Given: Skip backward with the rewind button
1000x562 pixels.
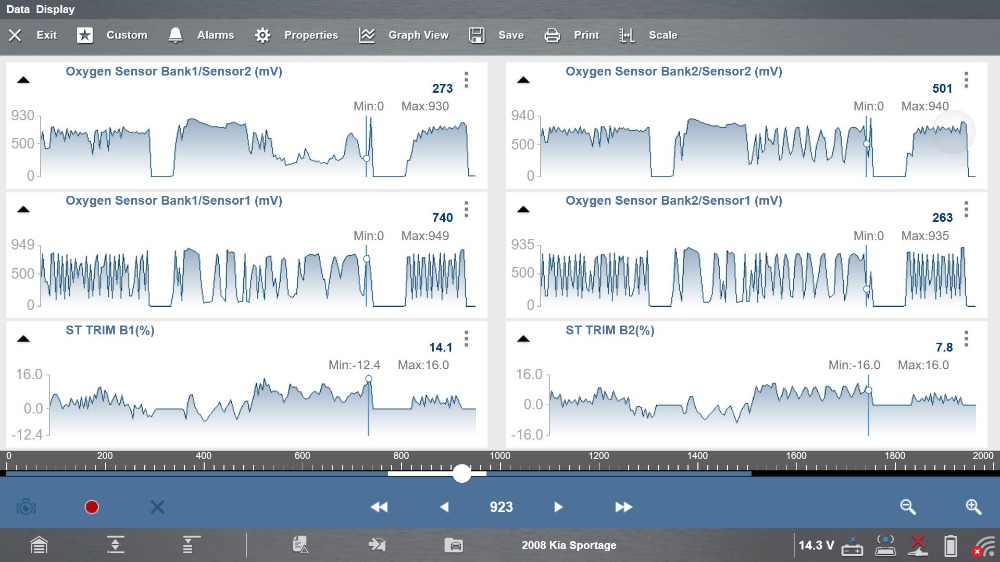Looking at the screenshot, I should click(379, 507).
